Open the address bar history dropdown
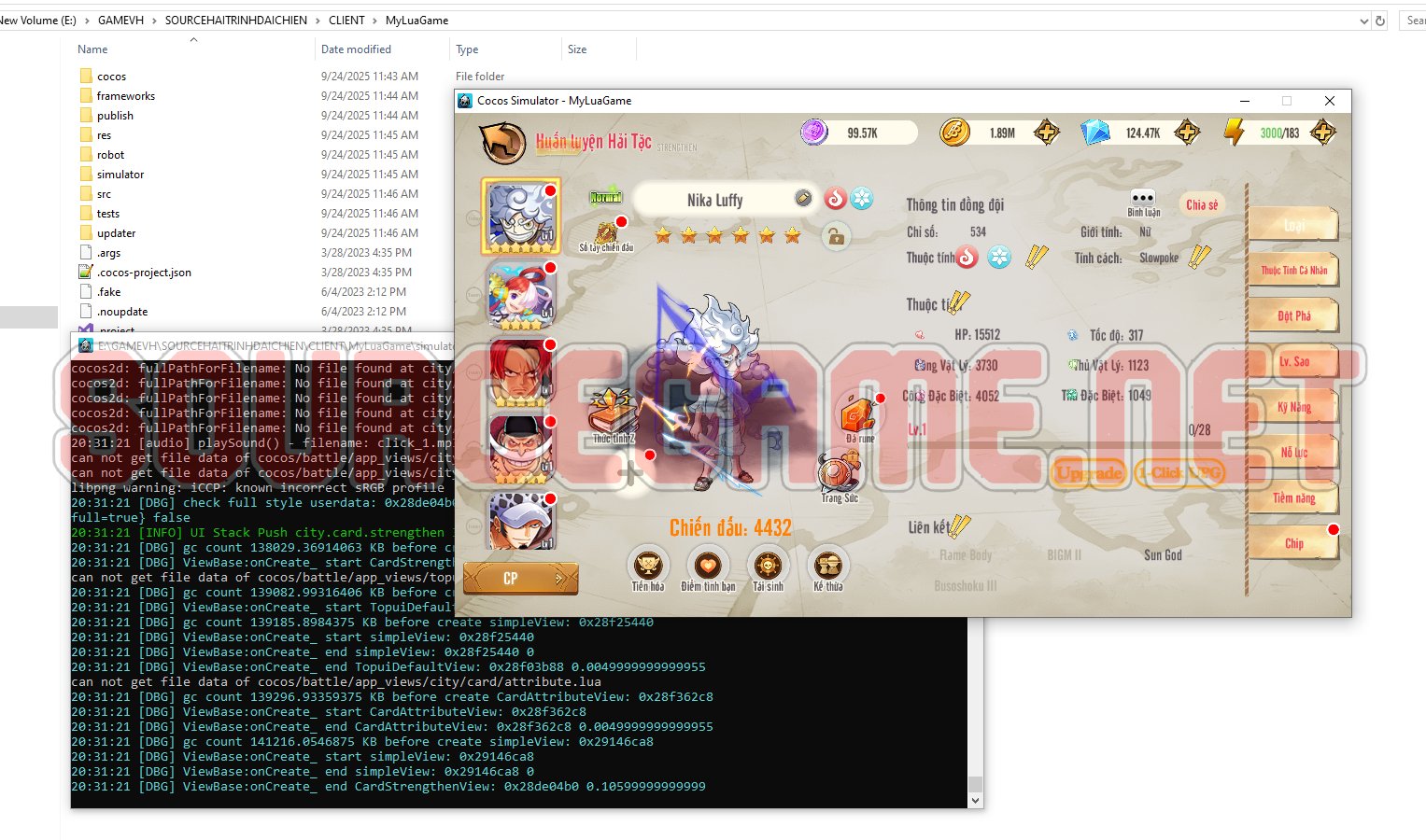The width and height of the screenshot is (1426, 840). click(x=1363, y=21)
